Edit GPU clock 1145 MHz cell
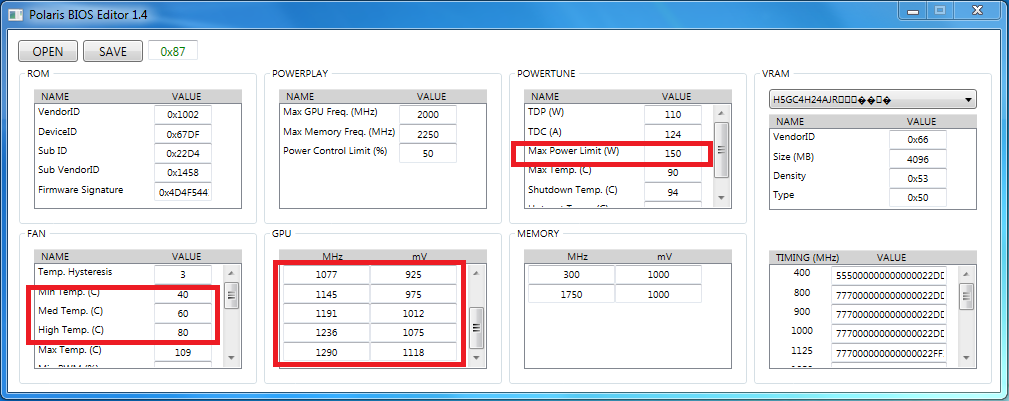The height and width of the screenshot is (401, 1009). pos(327,294)
